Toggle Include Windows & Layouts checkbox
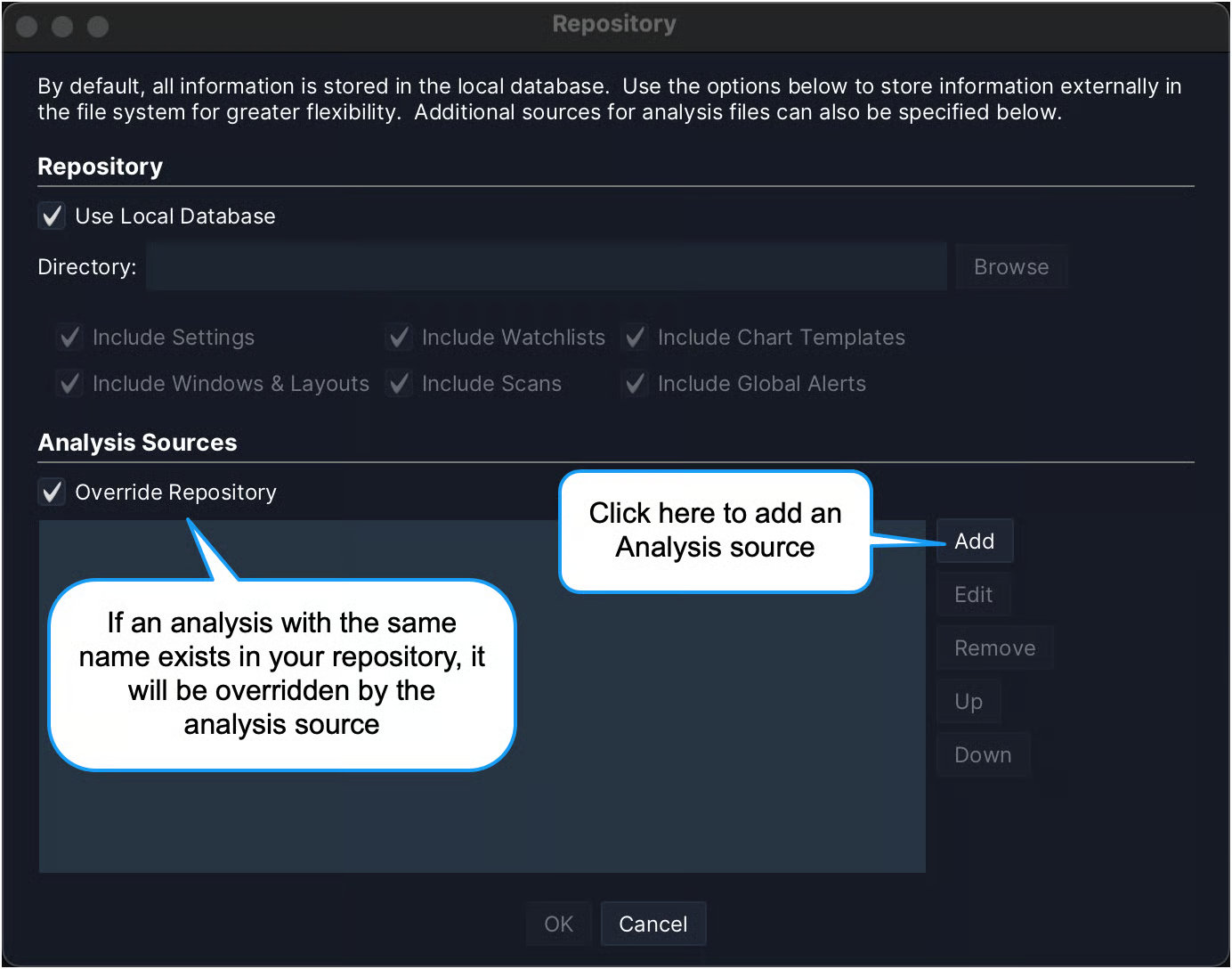1232x969 pixels. 70,384
